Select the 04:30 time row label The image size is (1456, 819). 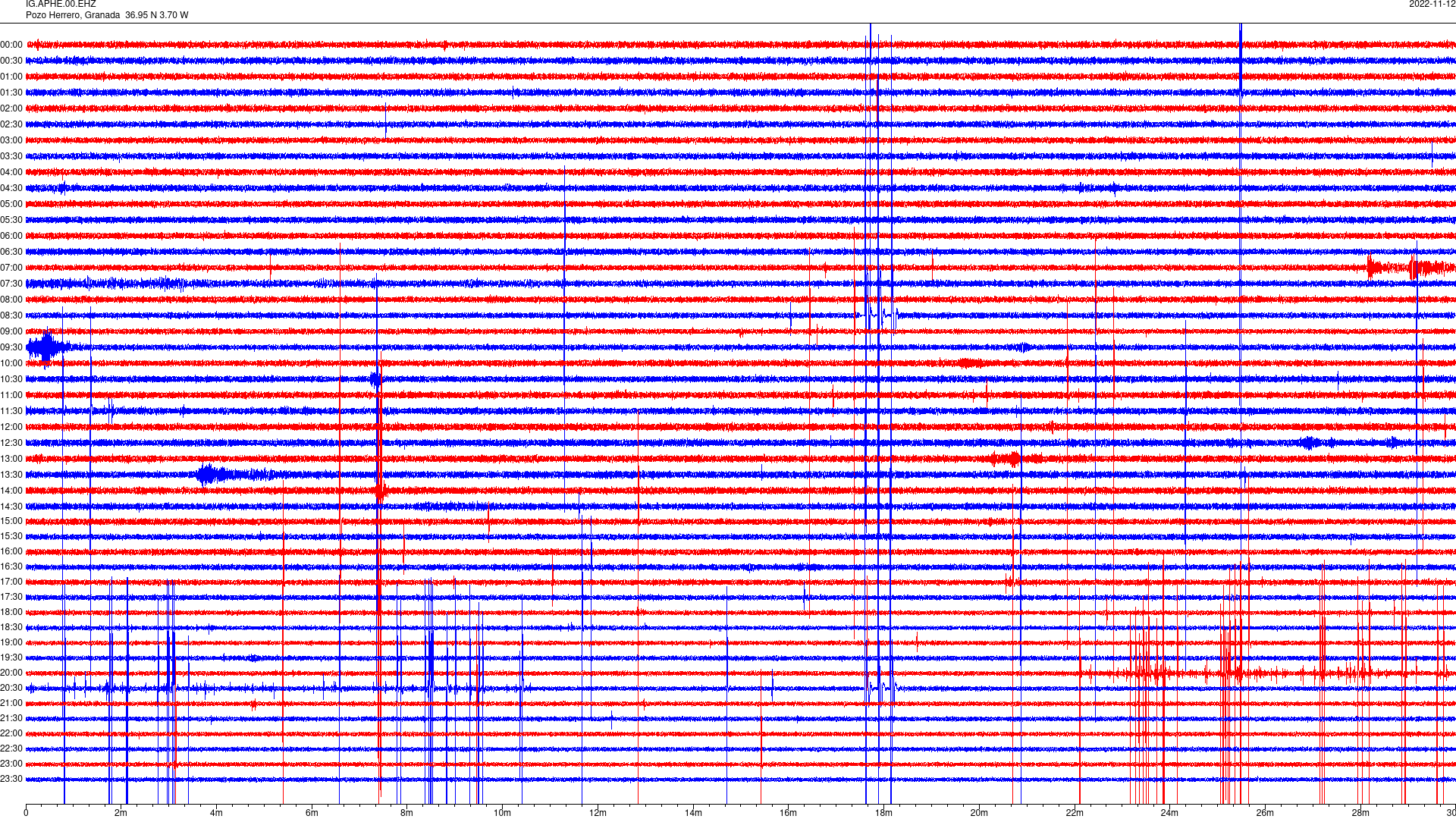(x=11, y=188)
